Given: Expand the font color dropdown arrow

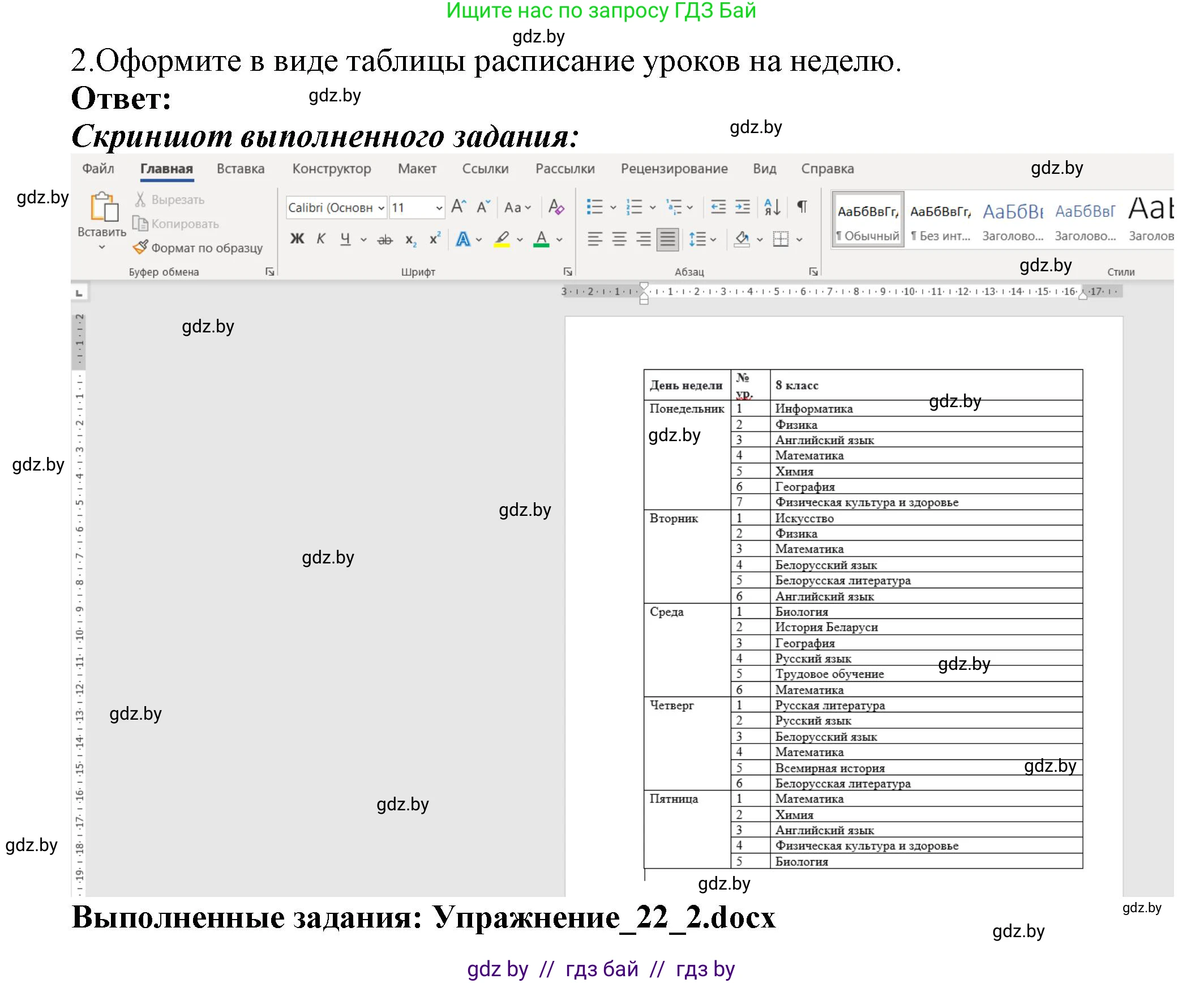Looking at the screenshot, I should (x=558, y=239).
